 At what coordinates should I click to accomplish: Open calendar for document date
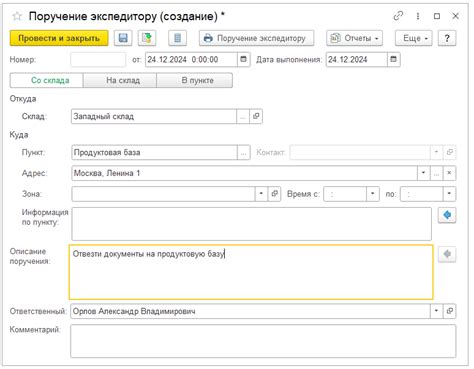(244, 60)
